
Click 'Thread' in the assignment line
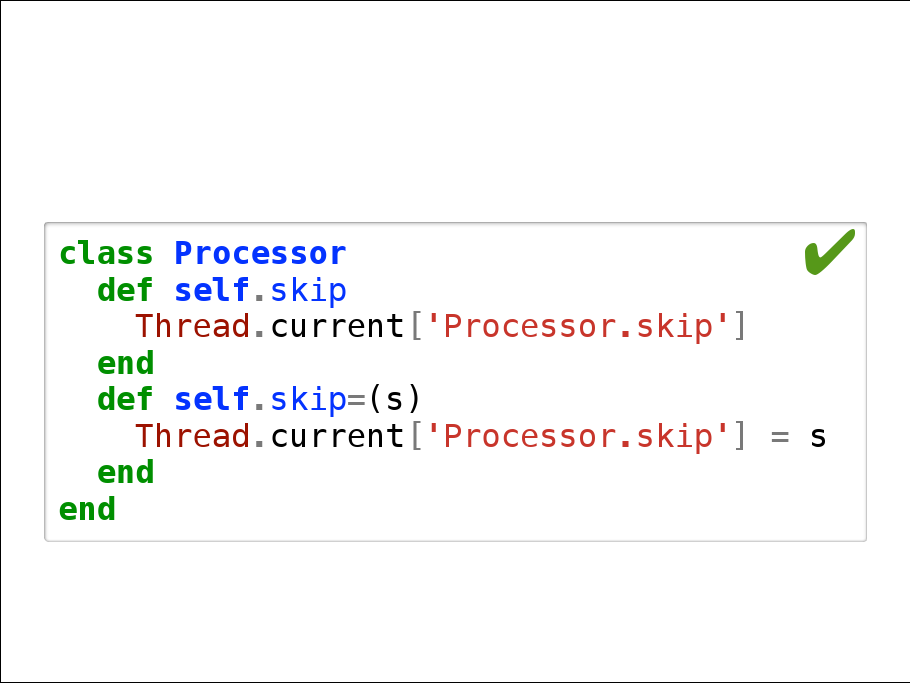tap(192, 436)
